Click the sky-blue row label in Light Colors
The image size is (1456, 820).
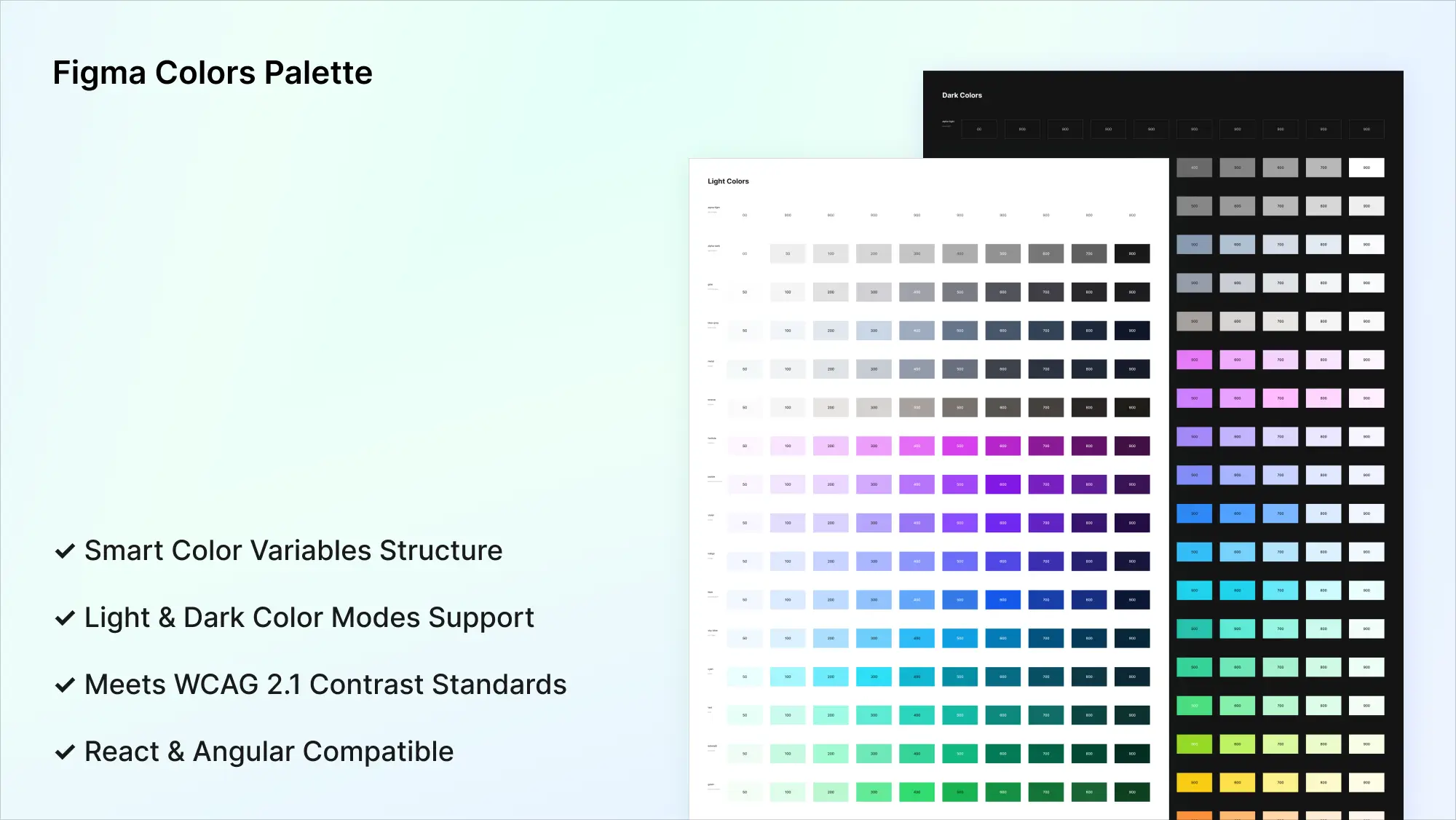click(713, 631)
